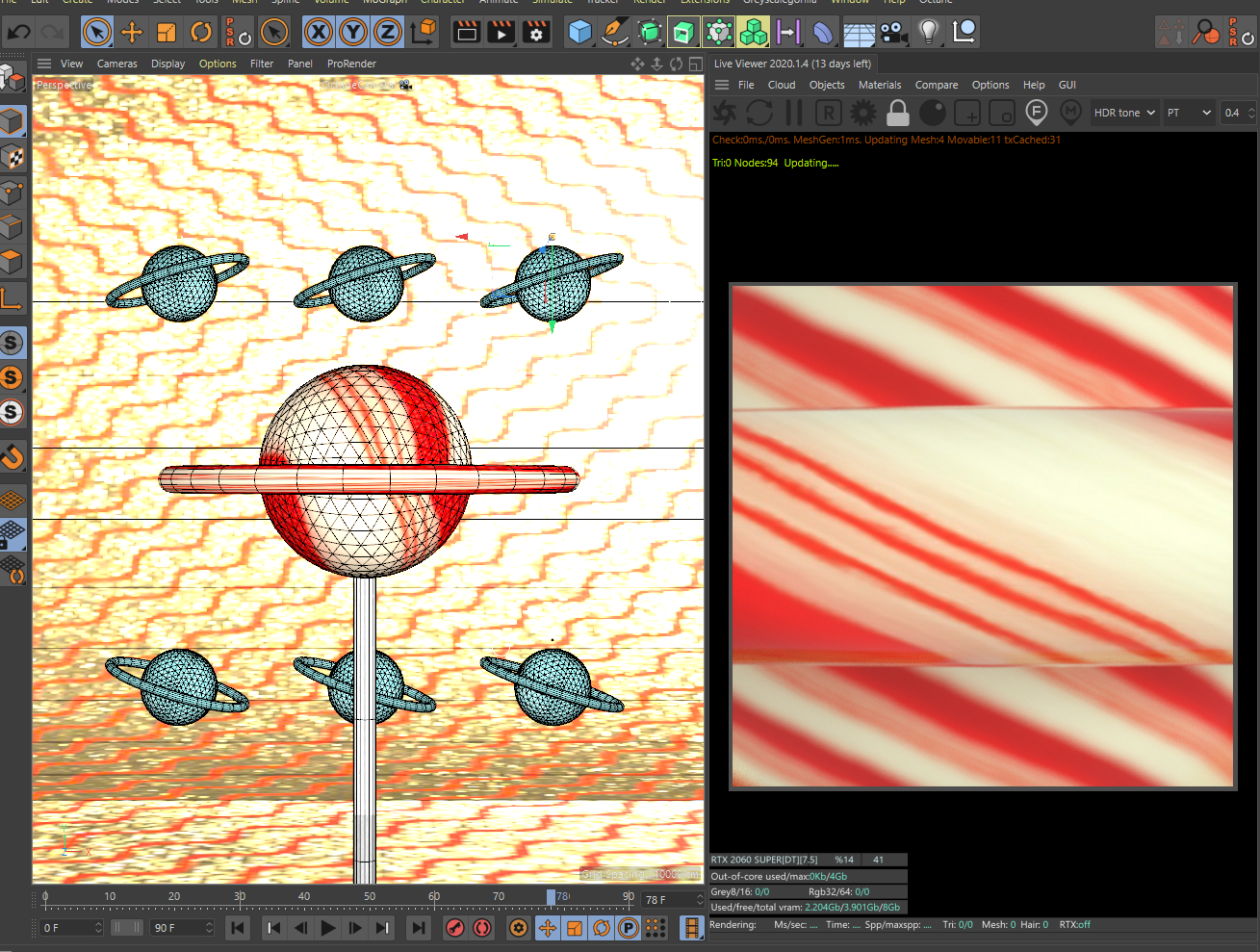
Task: Open Edit Render Settings
Action: (536, 32)
